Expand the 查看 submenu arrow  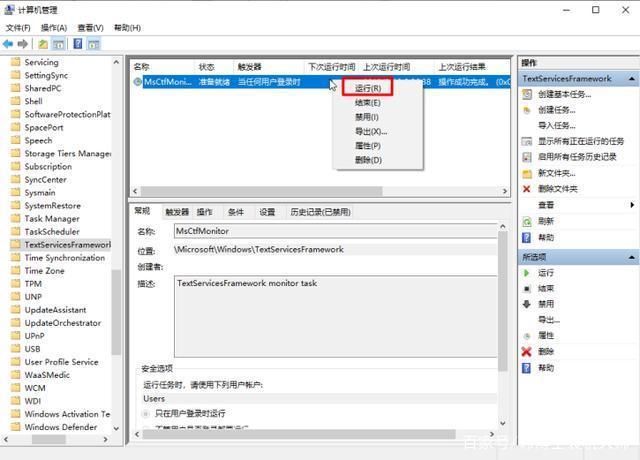click(632, 205)
